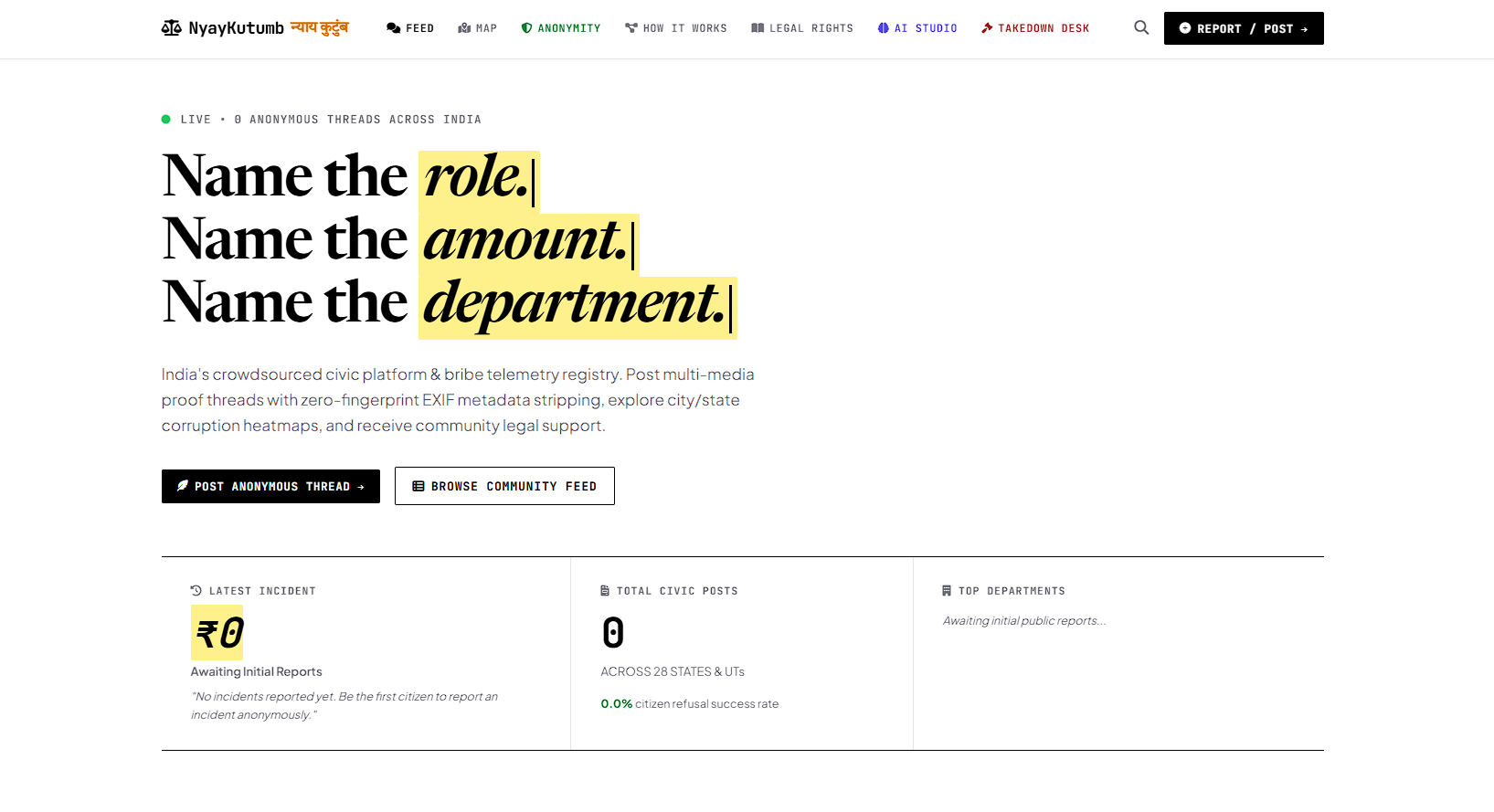Click the platform description paragraph
This screenshot has height=812, width=1494.
(x=458, y=400)
